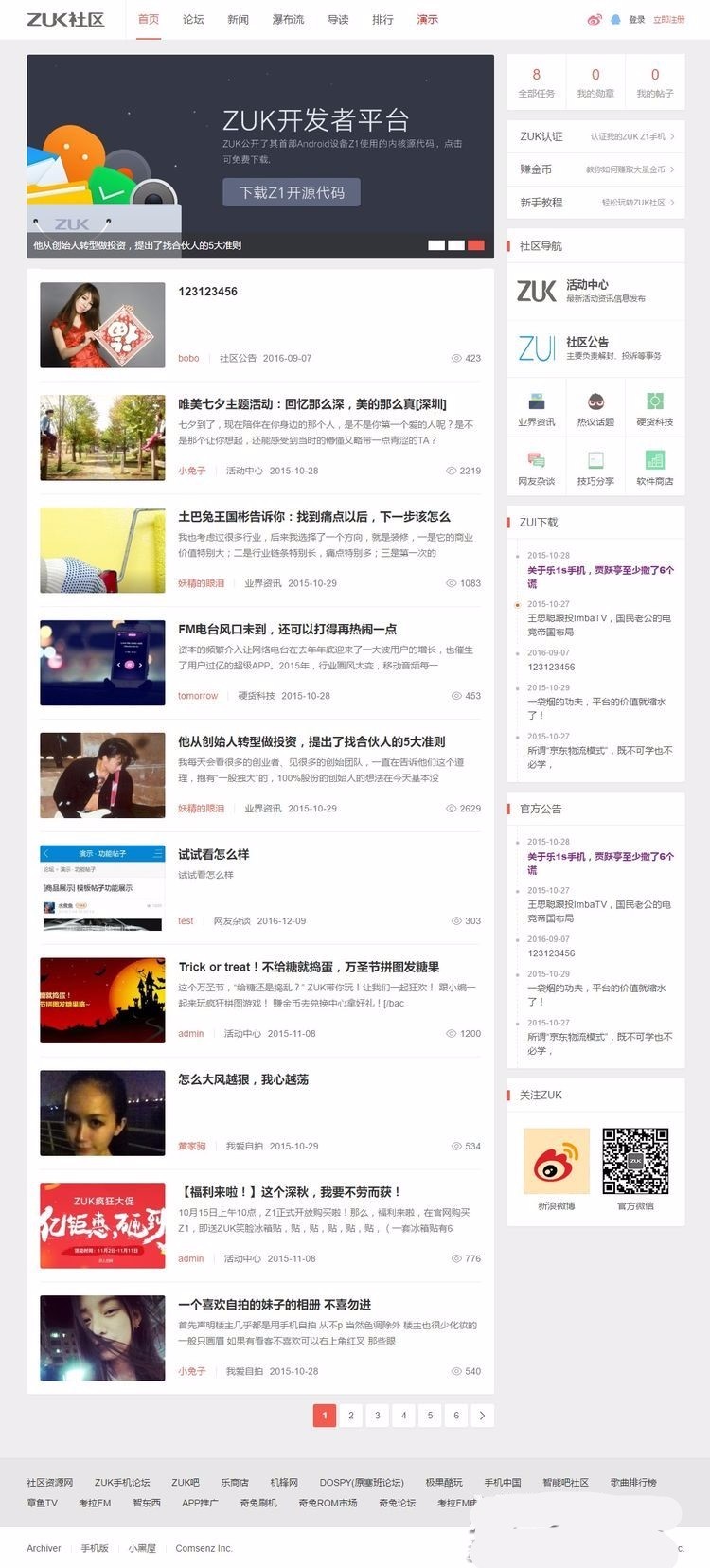Viewport: 710px width, 1568px height.
Task: Click the 新浪微博 follow icon
Action: pos(557,1161)
